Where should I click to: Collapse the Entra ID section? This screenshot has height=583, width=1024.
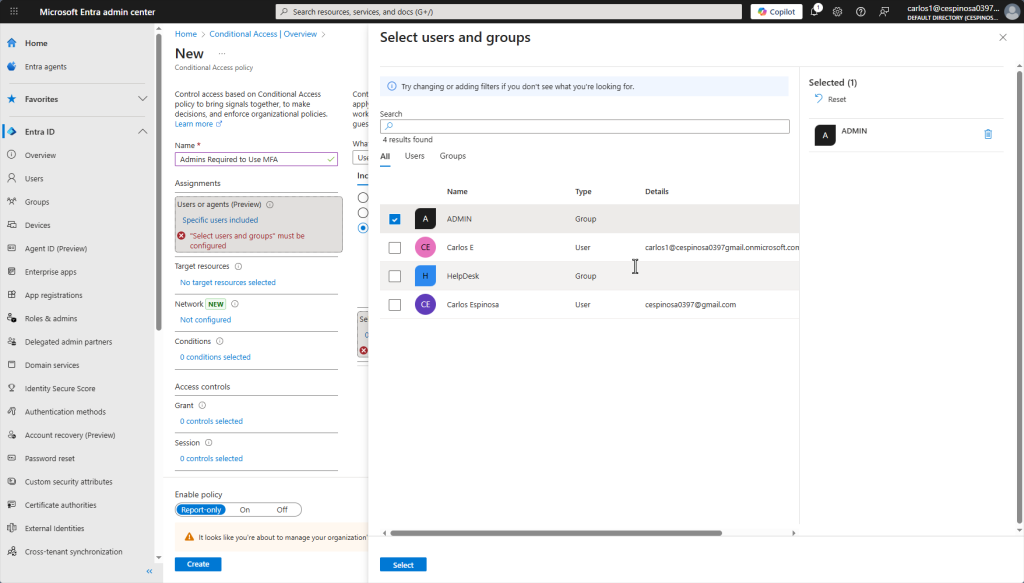(142, 132)
